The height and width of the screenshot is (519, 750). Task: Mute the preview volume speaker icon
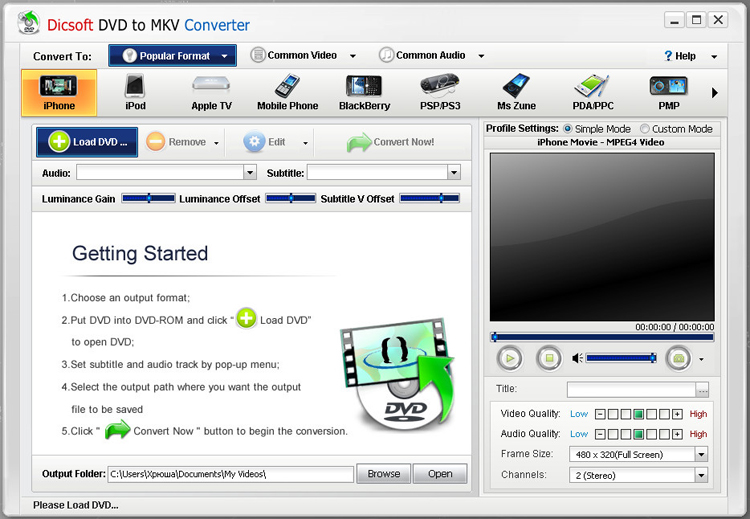577,358
